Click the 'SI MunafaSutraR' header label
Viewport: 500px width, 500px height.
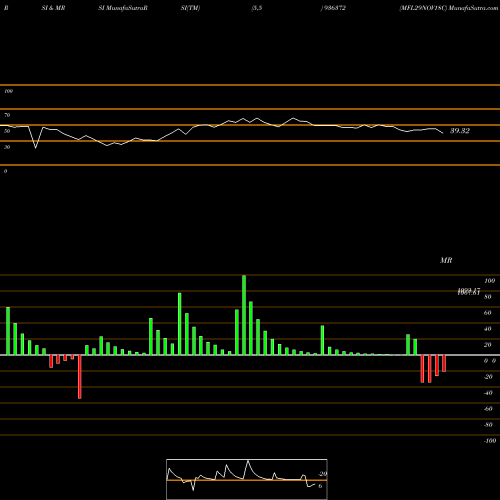[123, 8]
